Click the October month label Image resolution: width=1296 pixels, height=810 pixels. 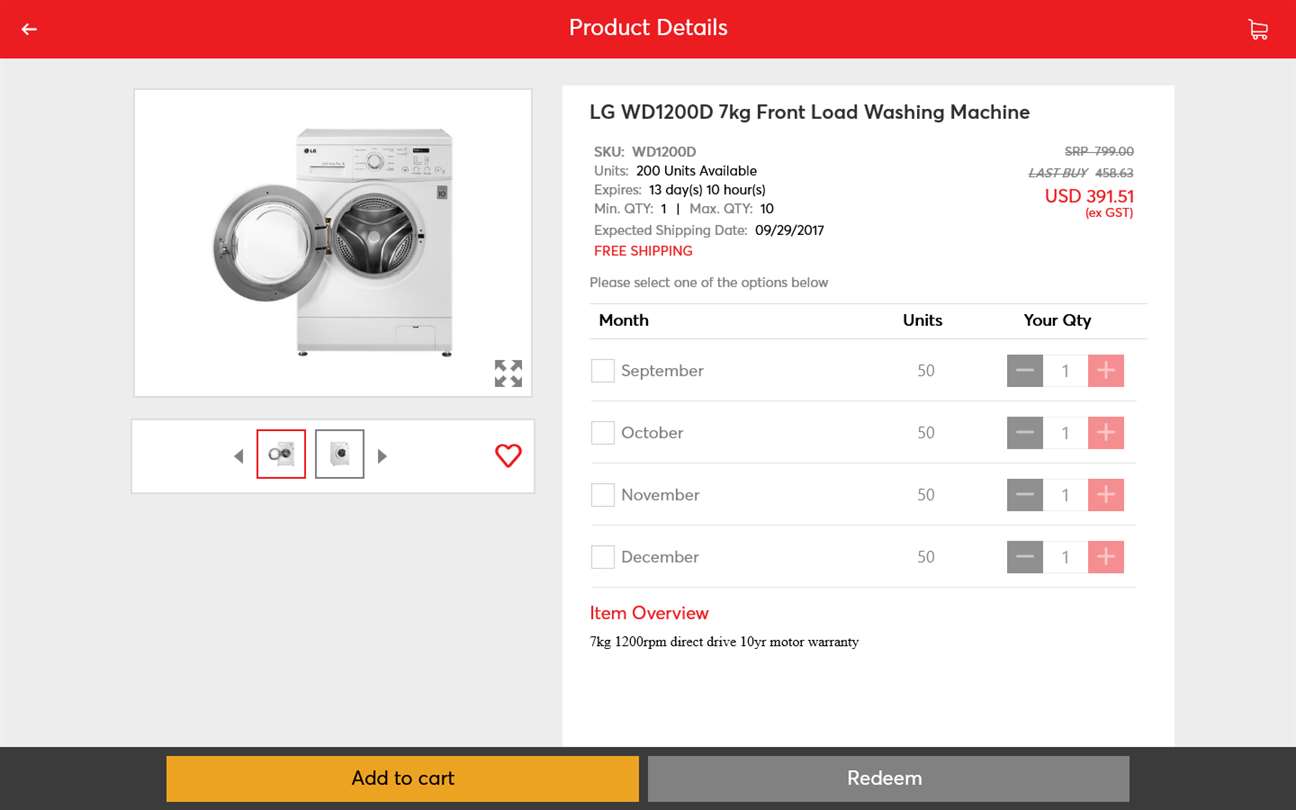pos(652,433)
